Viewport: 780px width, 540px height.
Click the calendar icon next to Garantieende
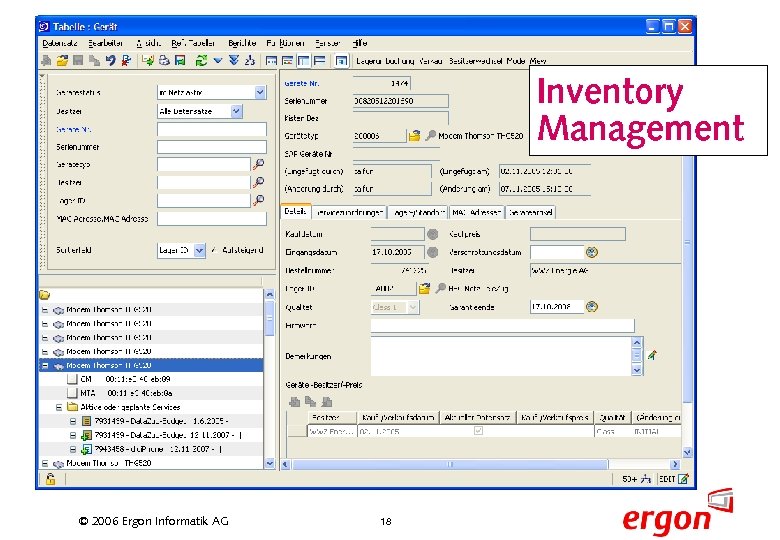[x=591, y=306]
